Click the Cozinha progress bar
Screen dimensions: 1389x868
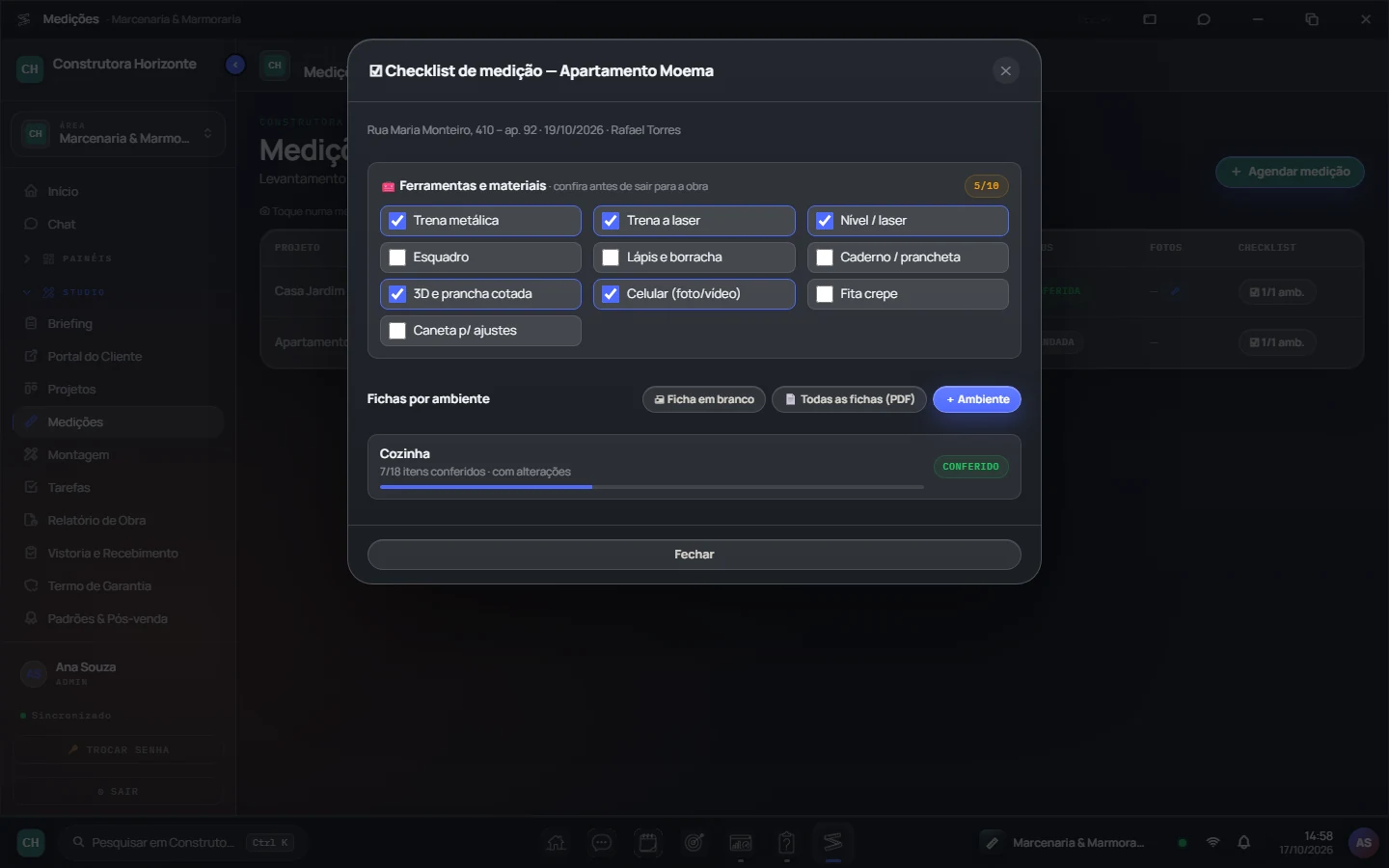pyautogui.click(x=652, y=487)
